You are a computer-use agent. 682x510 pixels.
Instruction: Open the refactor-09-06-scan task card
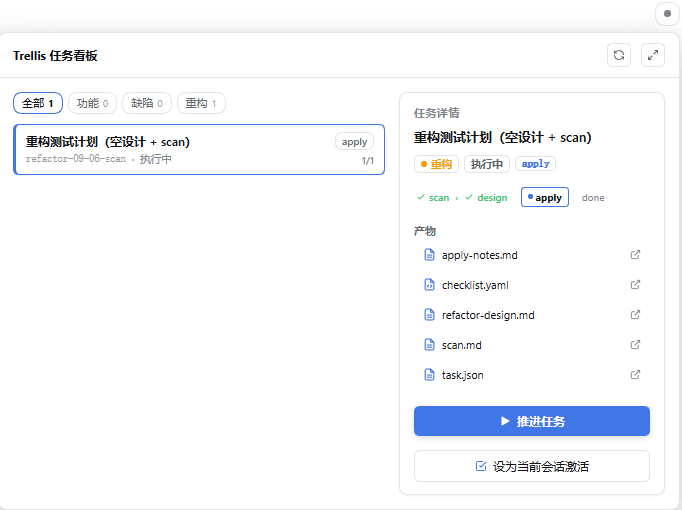tap(199, 150)
